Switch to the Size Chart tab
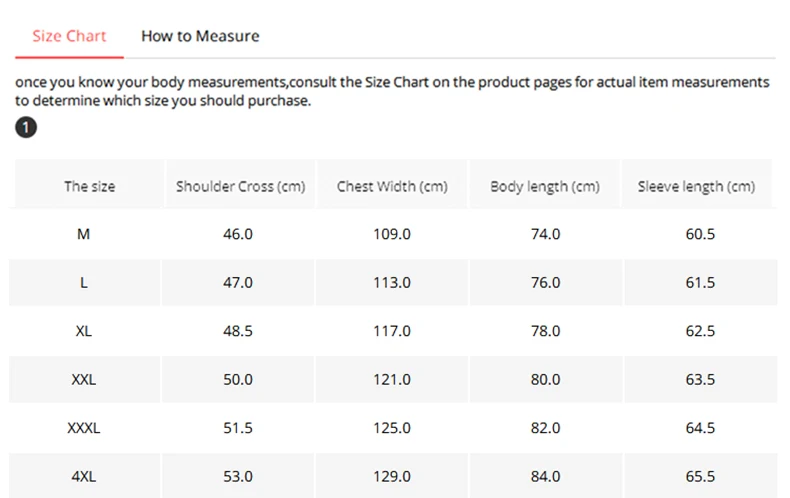 [x=70, y=36]
